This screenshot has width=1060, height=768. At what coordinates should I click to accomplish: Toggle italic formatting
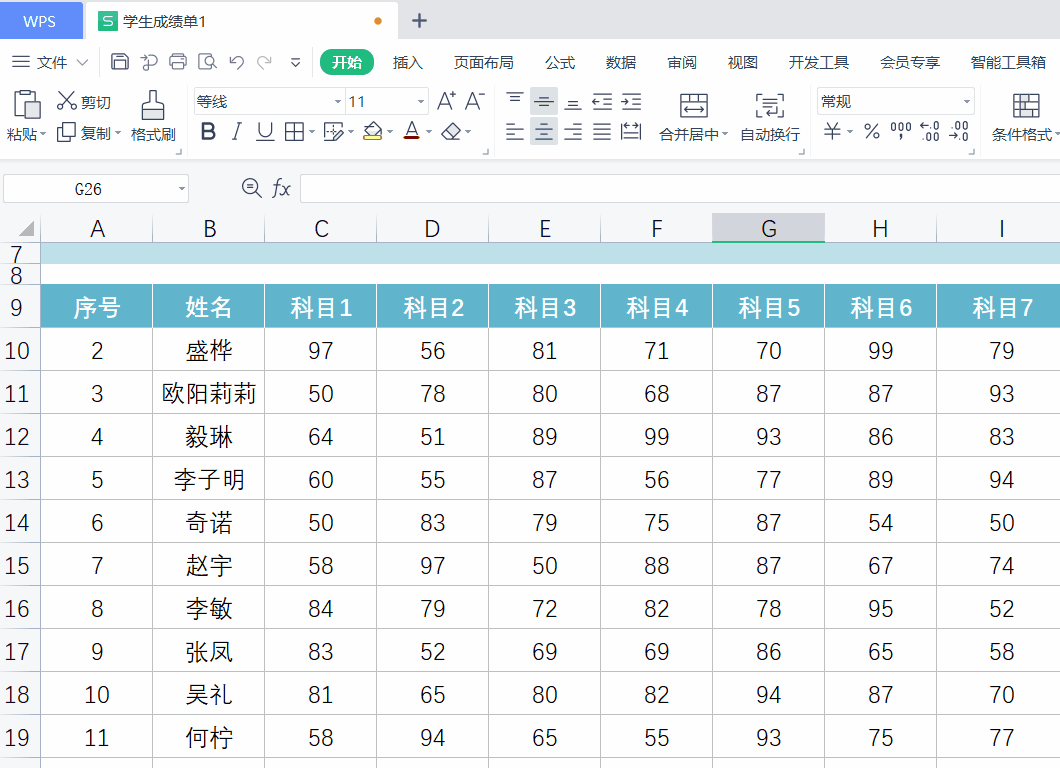pyautogui.click(x=236, y=131)
